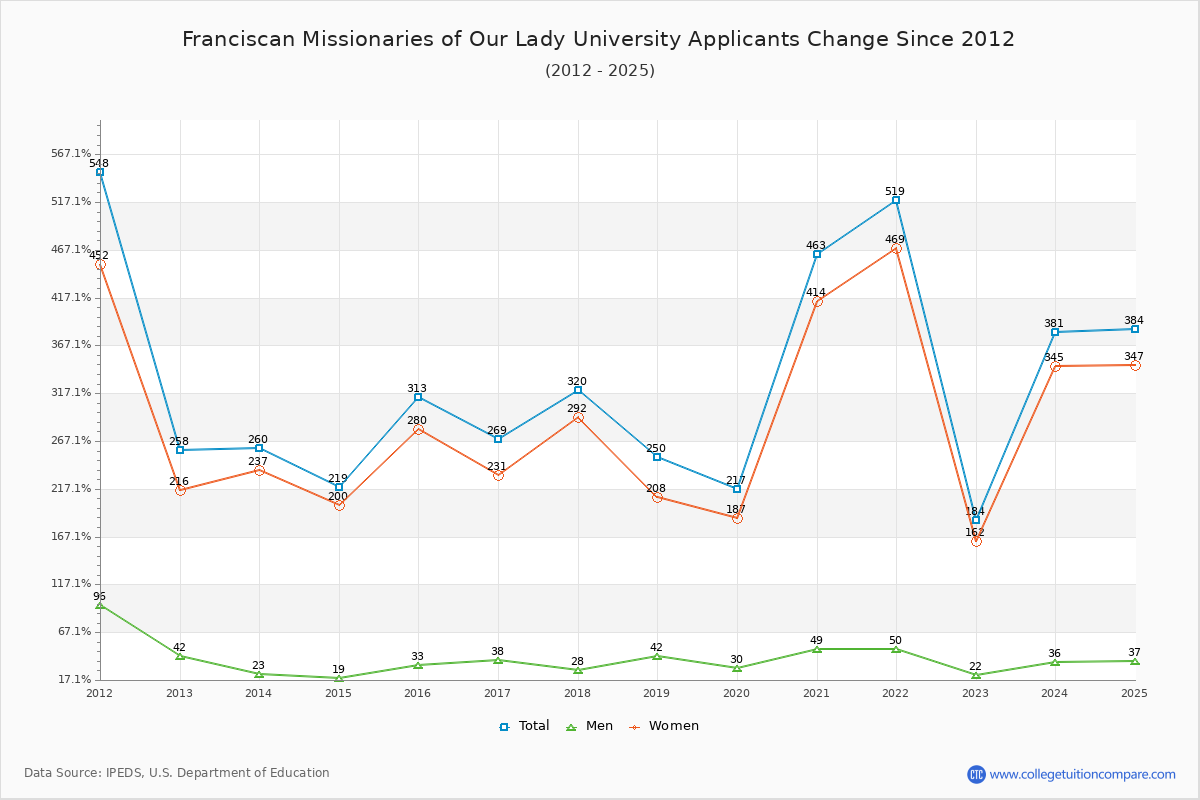Click the Data Source IPEDS credit text
Image resolution: width=1200 pixels, height=800 pixels.
(x=177, y=773)
